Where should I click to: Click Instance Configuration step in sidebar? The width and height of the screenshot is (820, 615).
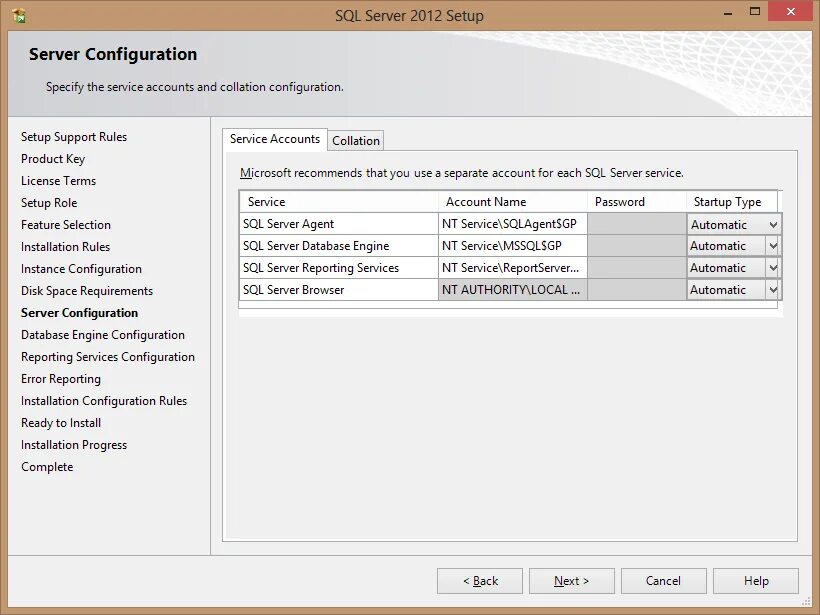pos(81,269)
